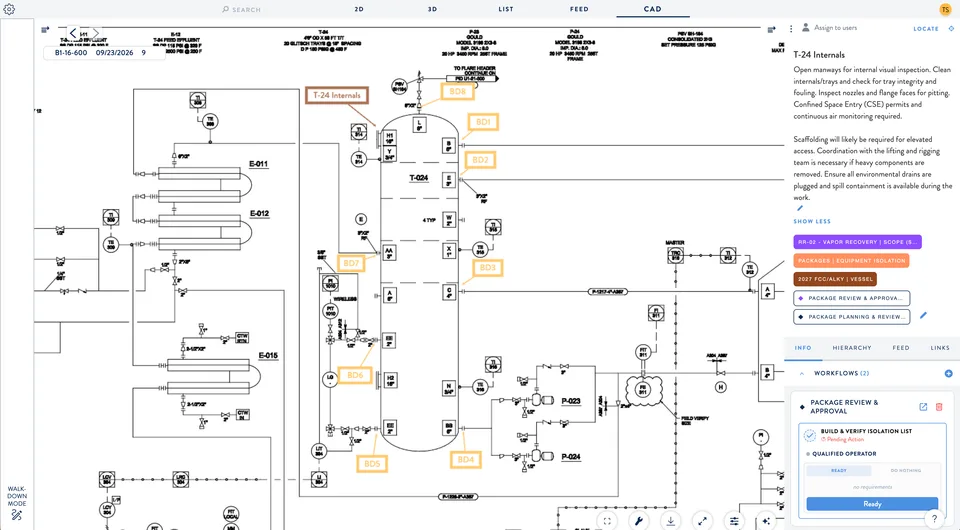Click the Assign to users person icon

coord(806,28)
